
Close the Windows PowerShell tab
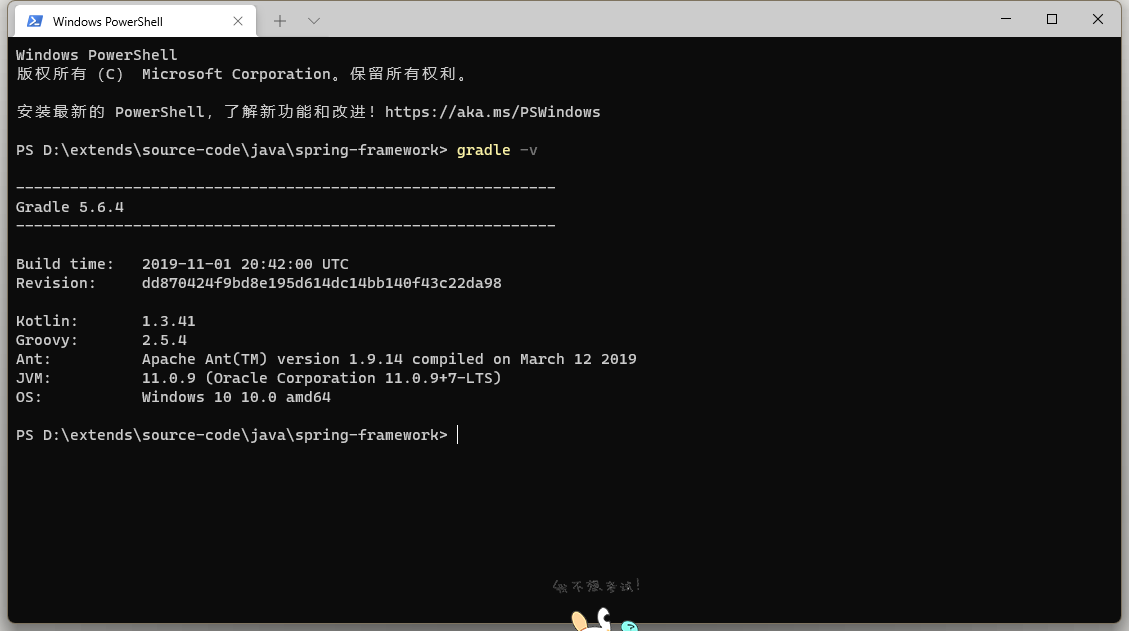(x=238, y=22)
